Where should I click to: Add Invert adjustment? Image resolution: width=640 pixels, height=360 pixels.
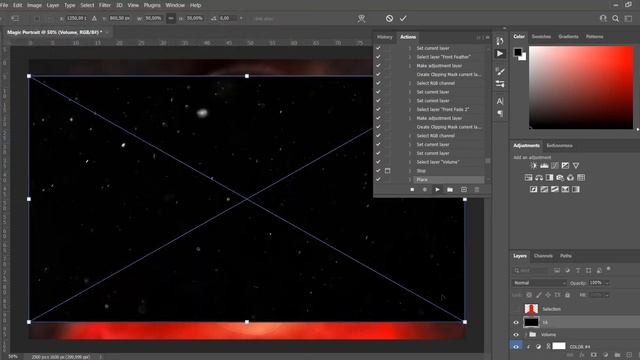(x=533, y=189)
